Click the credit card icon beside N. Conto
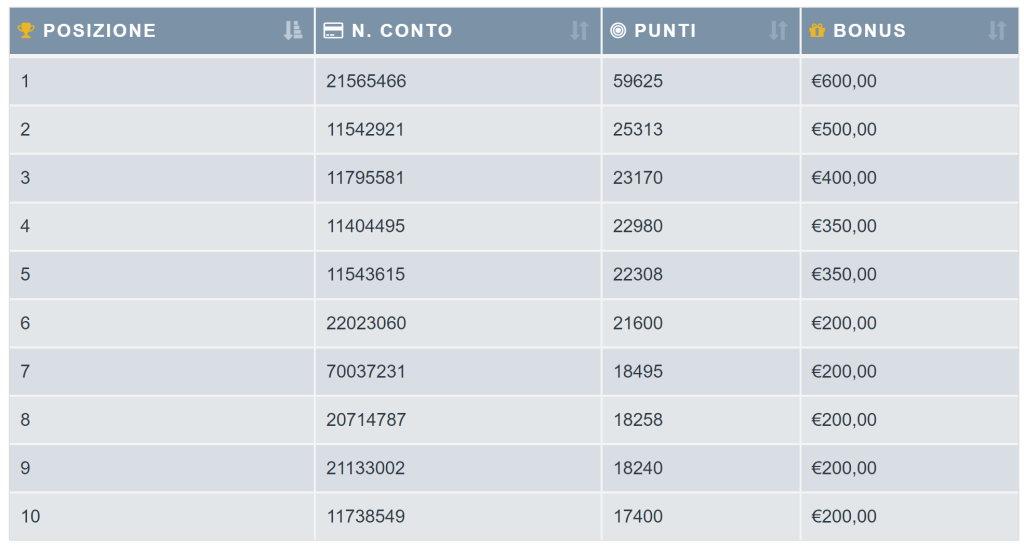Screen dimensions: 1024x548 (x=333, y=31)
